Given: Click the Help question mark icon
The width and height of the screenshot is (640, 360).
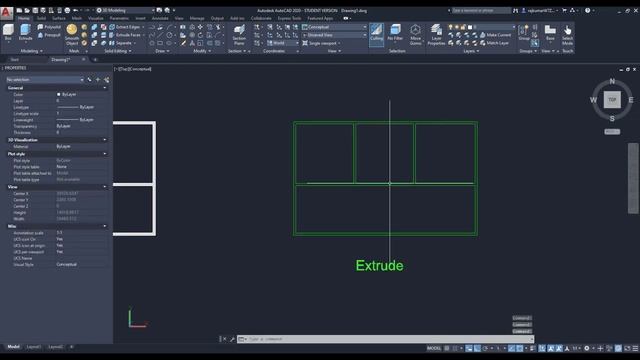Looking at the screenshot, I should coord(587,11).
